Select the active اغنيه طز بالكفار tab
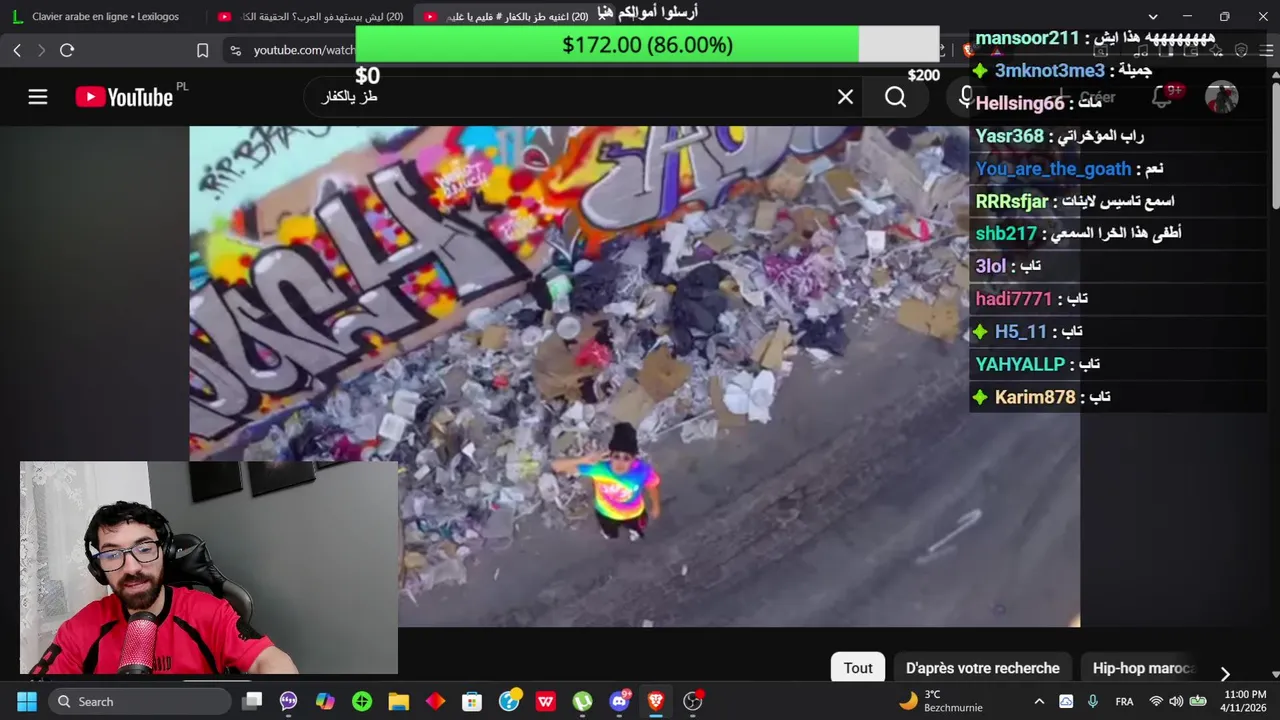 (x=515, y=16)
